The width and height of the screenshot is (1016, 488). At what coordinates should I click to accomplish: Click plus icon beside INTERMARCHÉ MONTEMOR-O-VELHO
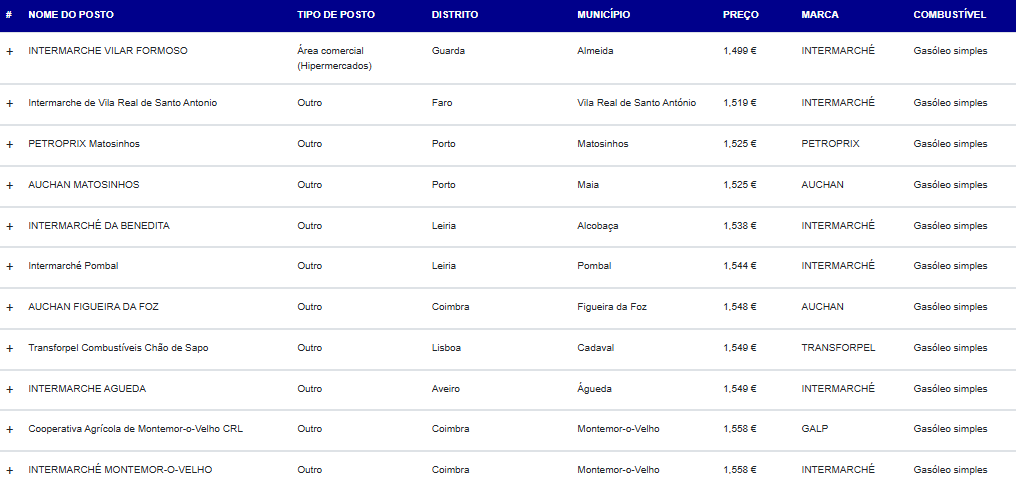click(9, 471)
